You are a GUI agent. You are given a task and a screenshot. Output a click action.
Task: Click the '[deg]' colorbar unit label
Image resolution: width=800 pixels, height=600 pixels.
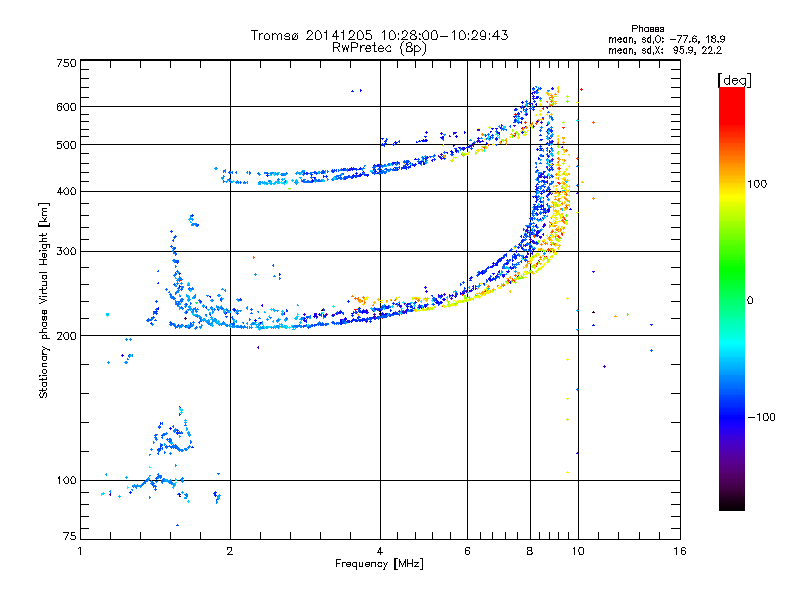point(734,80)
